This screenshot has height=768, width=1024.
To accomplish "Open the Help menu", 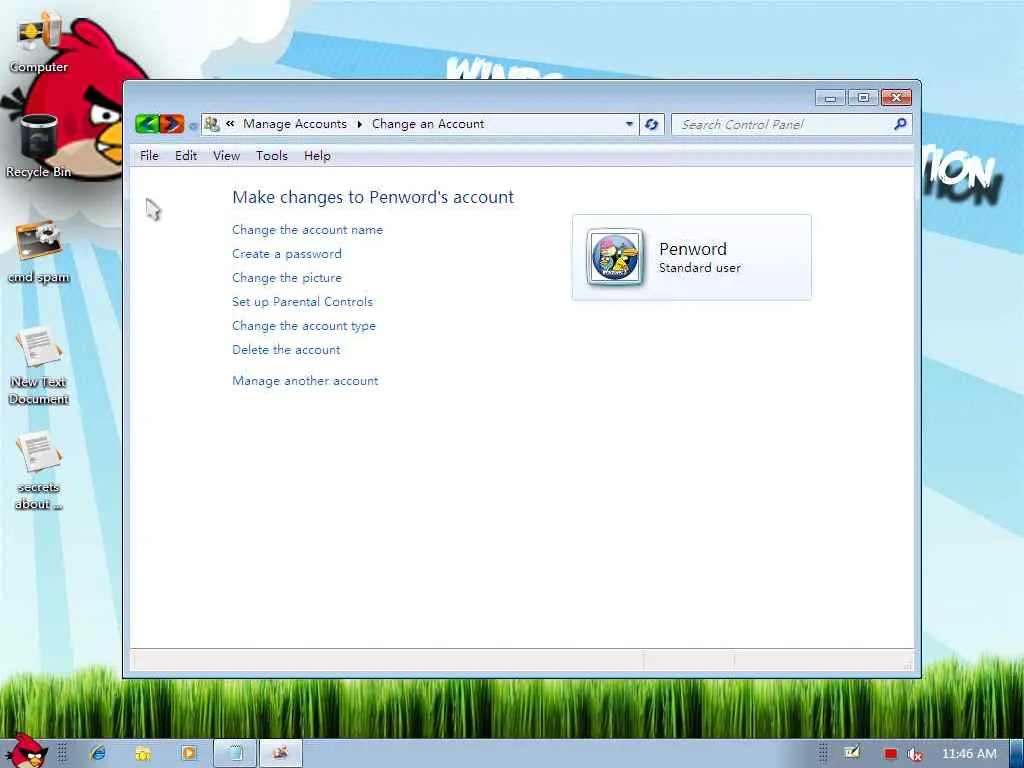I will (317, 155).
